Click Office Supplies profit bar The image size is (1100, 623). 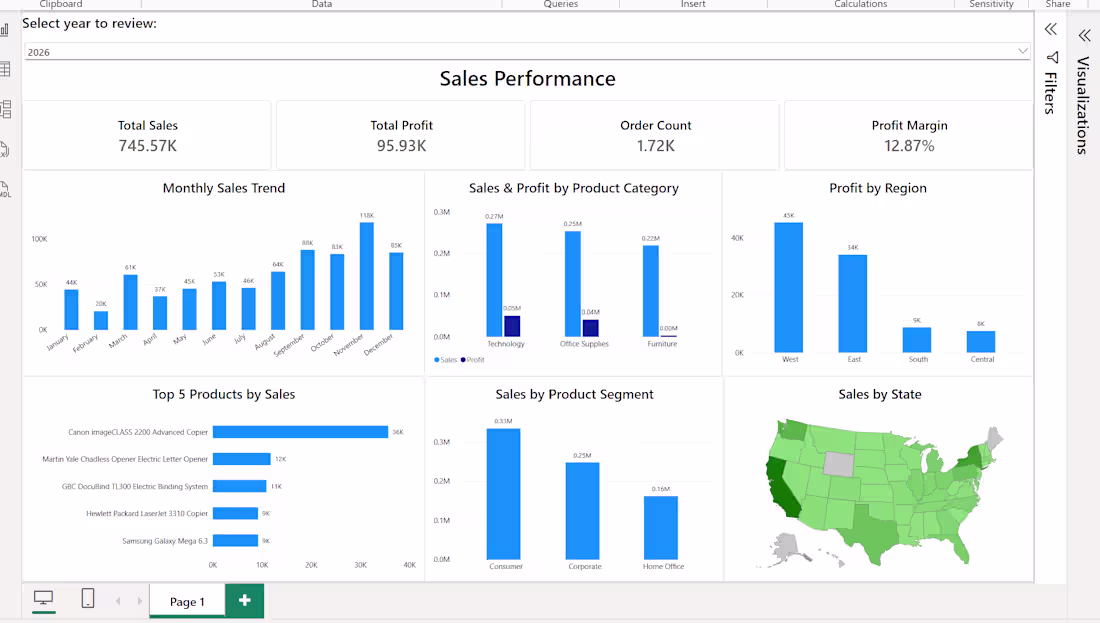click(x=591, y=328)
